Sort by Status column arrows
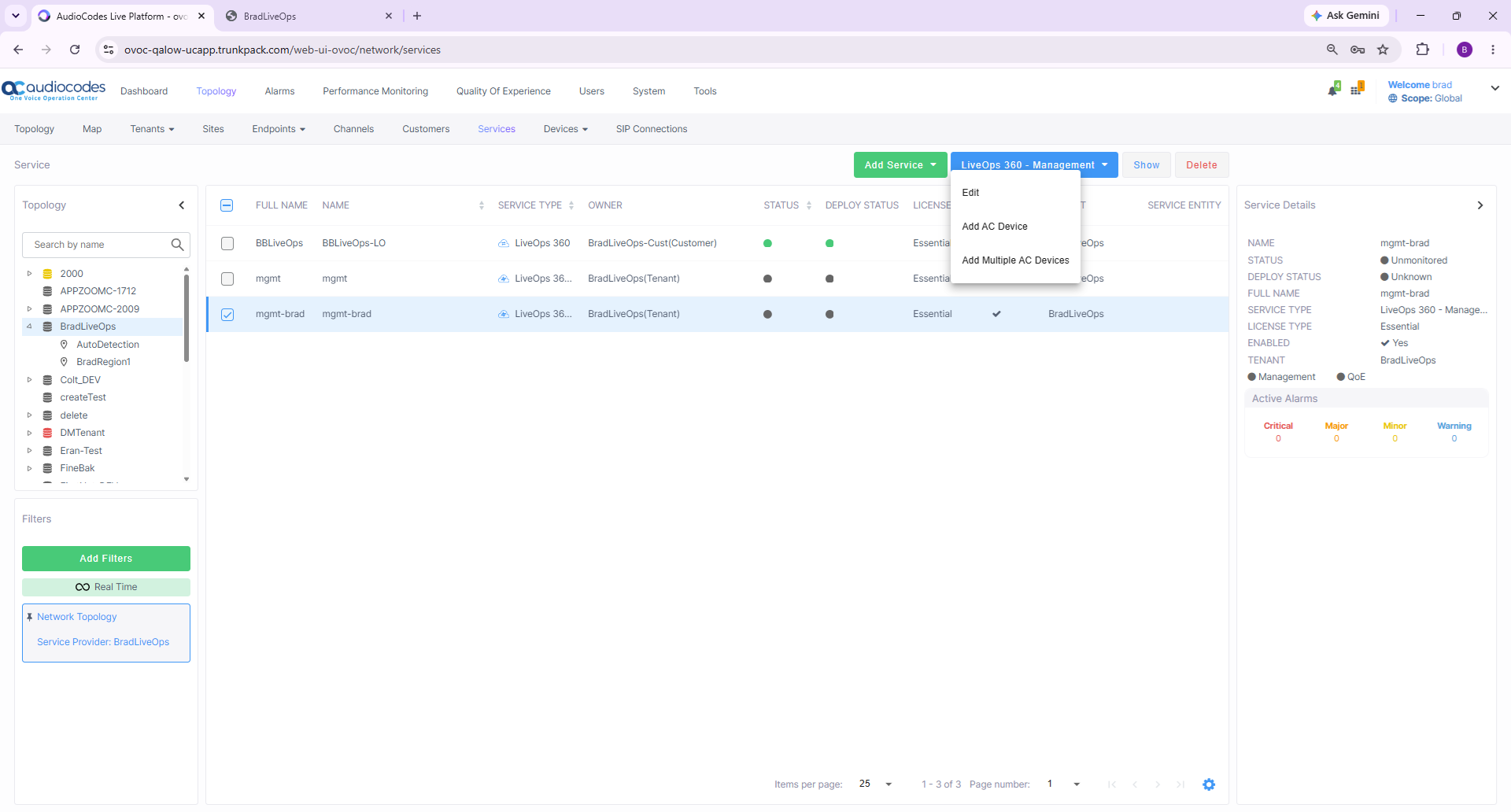 pyautogui.click(x=809, y=205)
